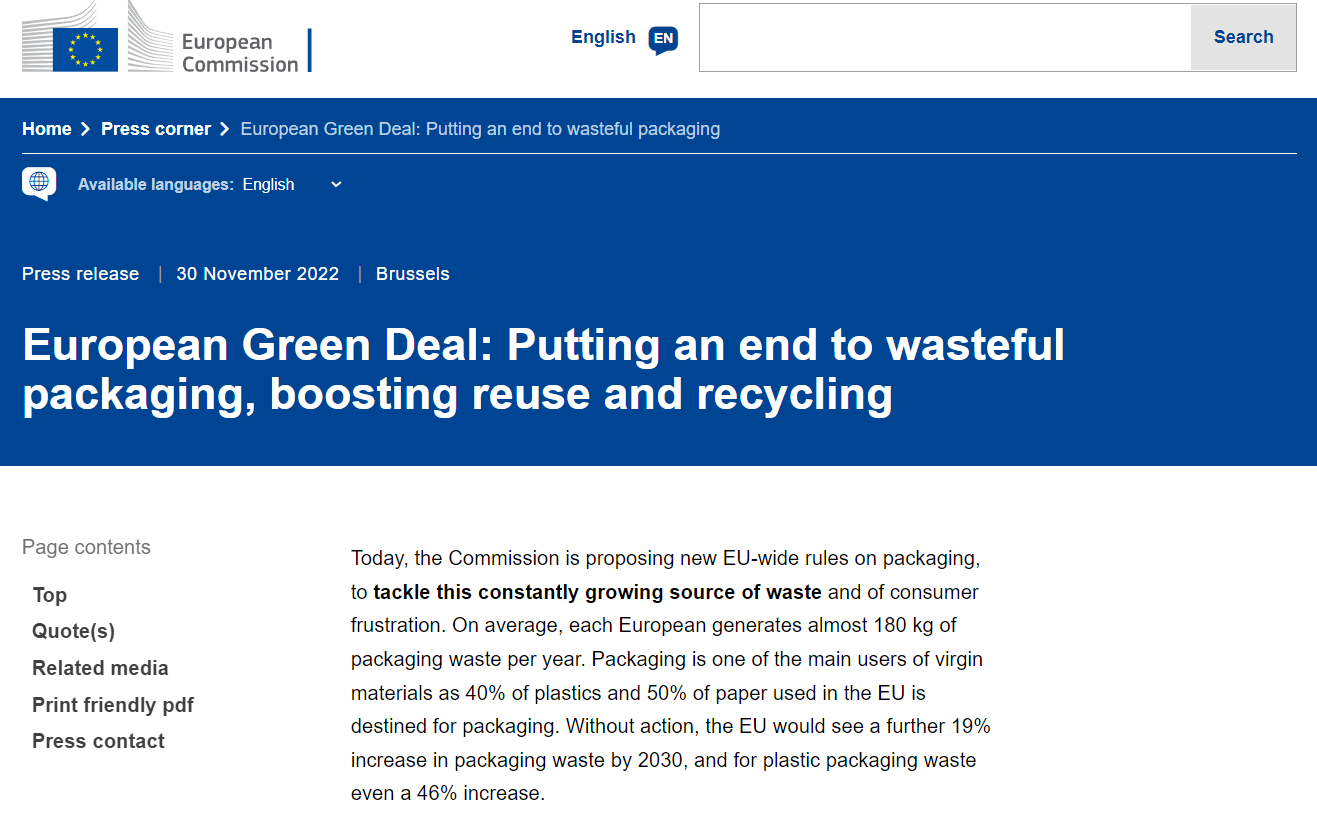Image resolution: width=1317 pixels, height=821 pixels.
Task: Open Press corner from the breadcrumb
Action: (x=155, y=128)
